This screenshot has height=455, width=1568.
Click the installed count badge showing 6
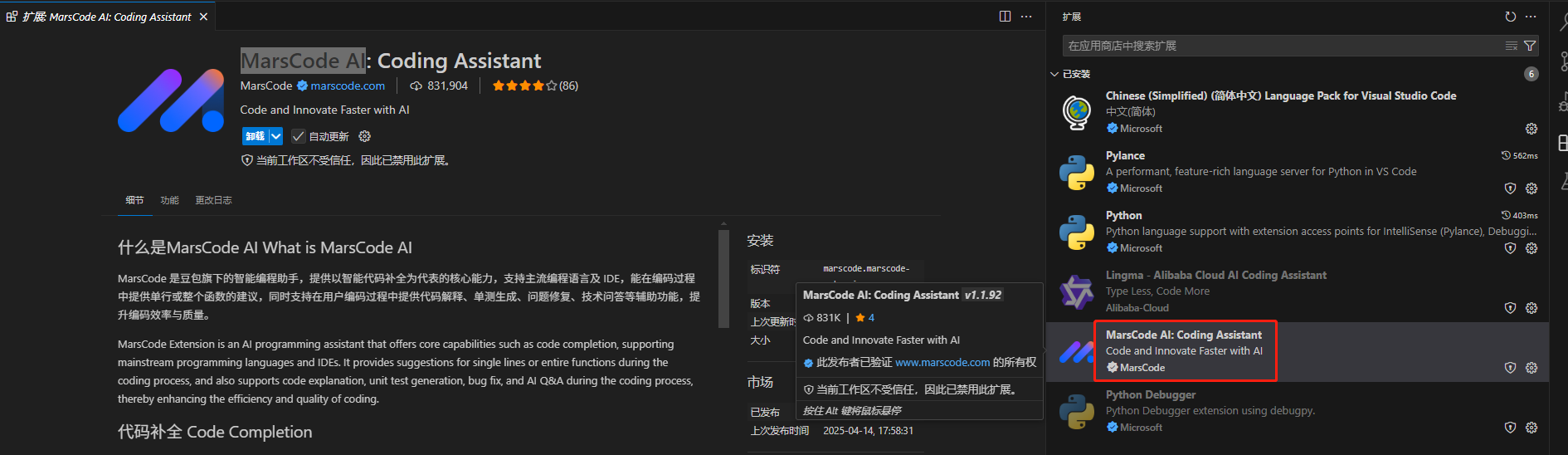tap(1531, 74)
